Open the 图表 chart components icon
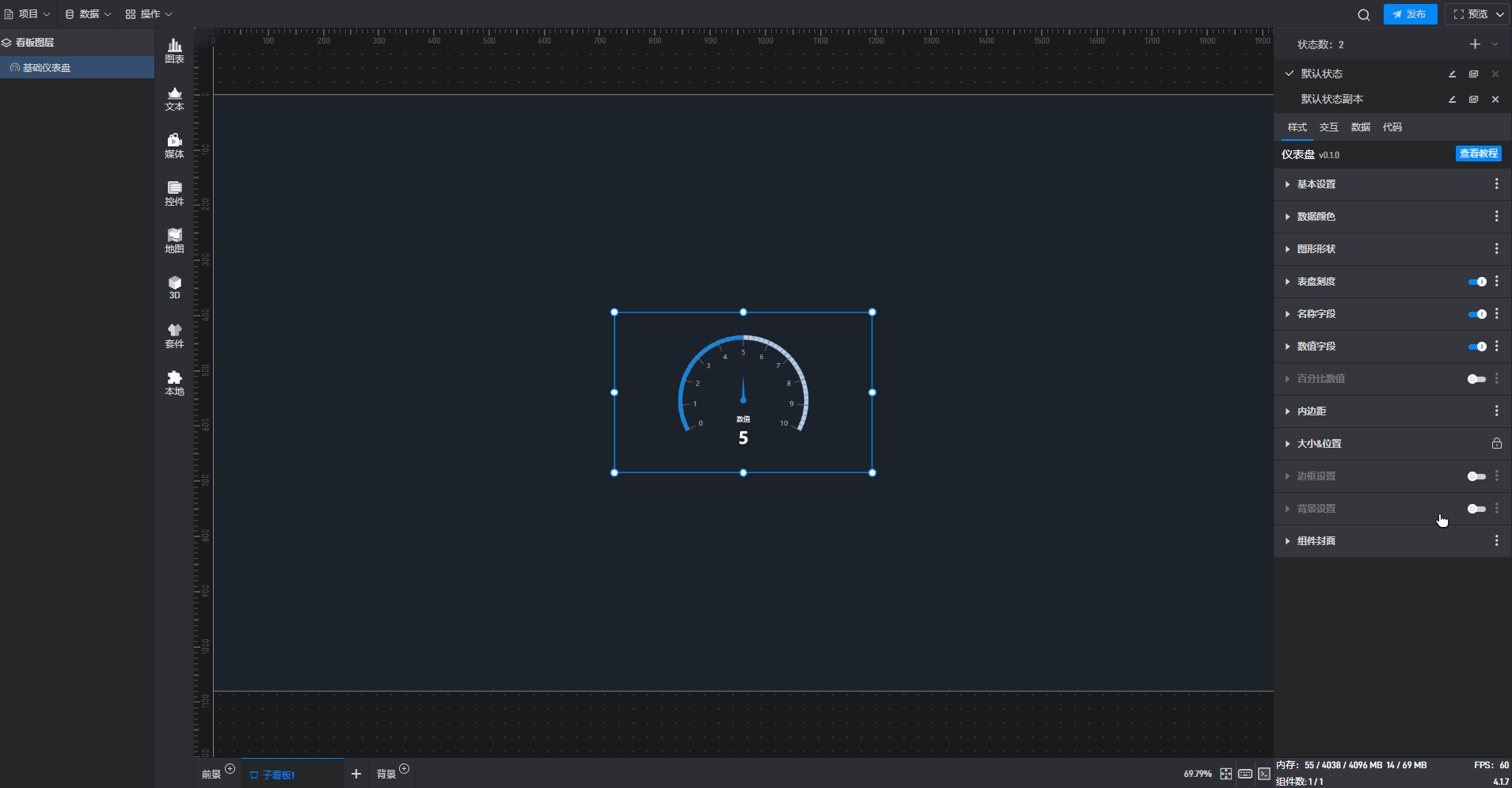 pos(174,51)
